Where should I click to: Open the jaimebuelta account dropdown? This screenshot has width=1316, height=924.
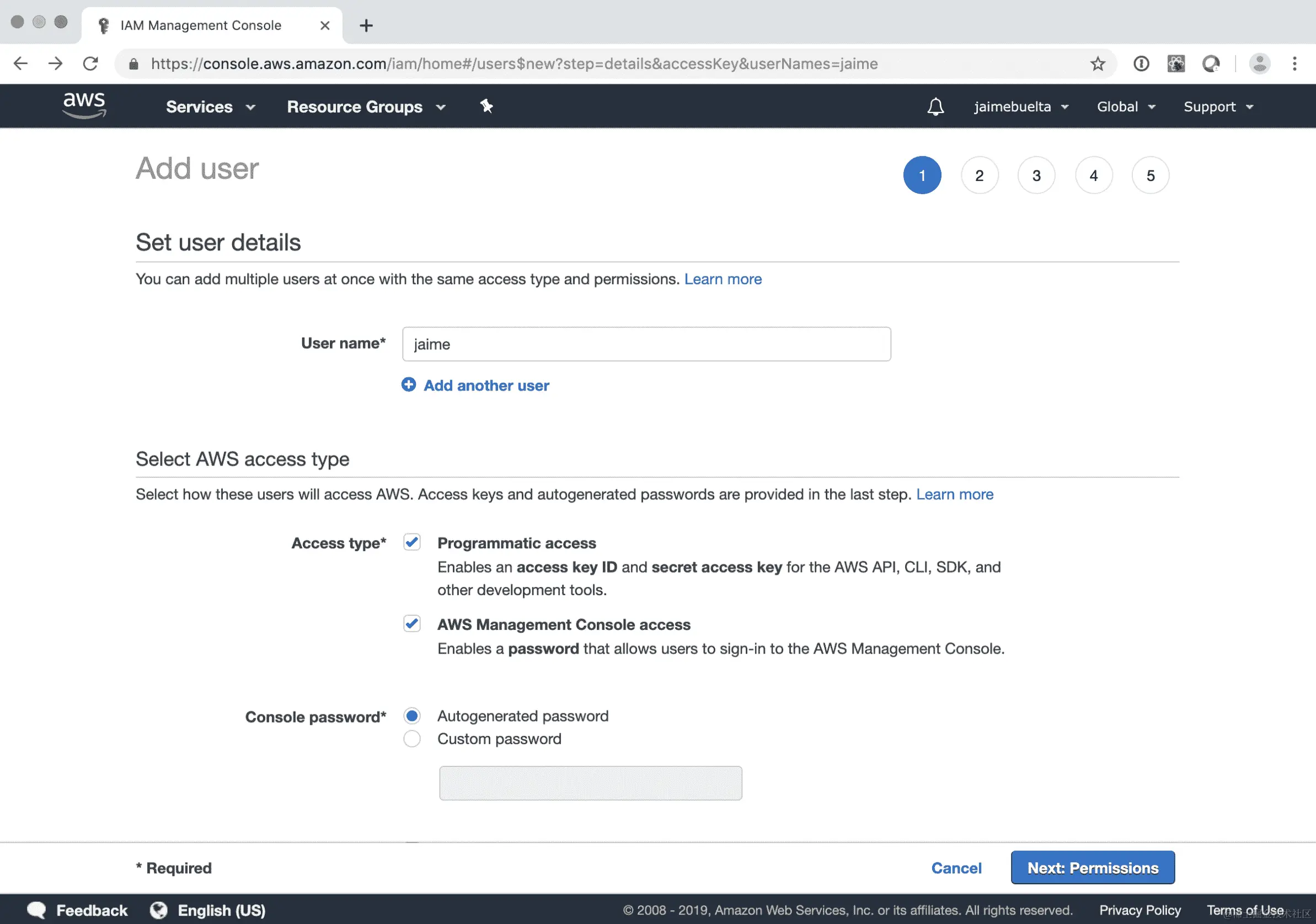point(1020,107)
